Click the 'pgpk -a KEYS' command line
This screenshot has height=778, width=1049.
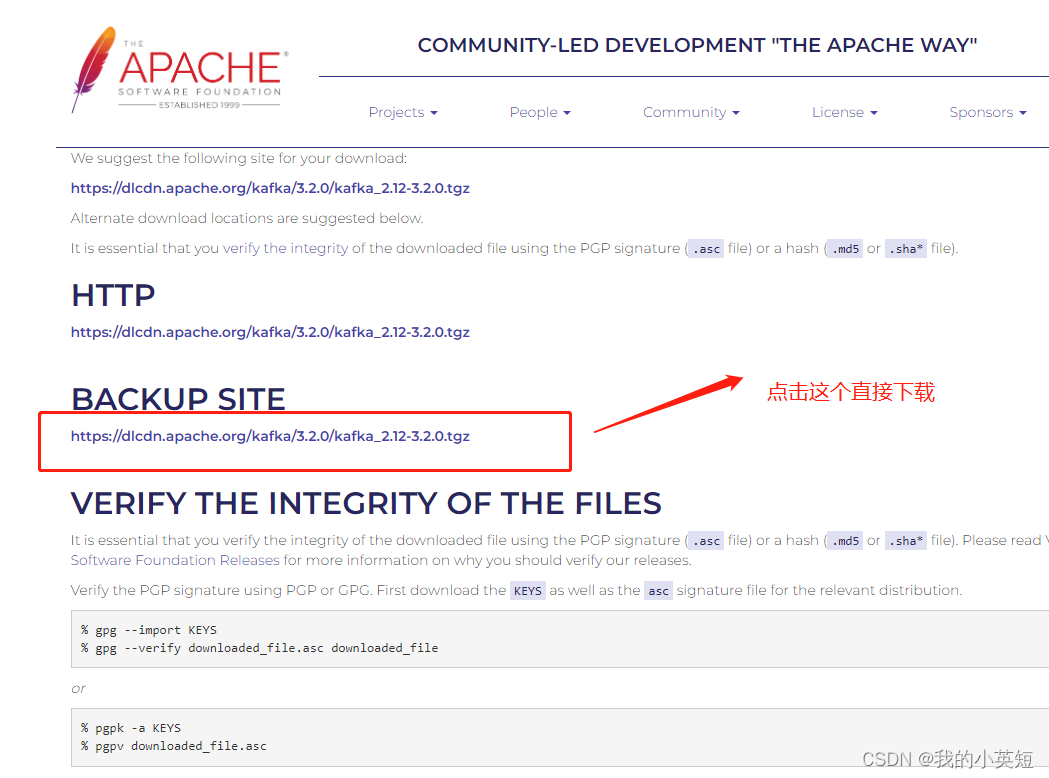point(130,728)
